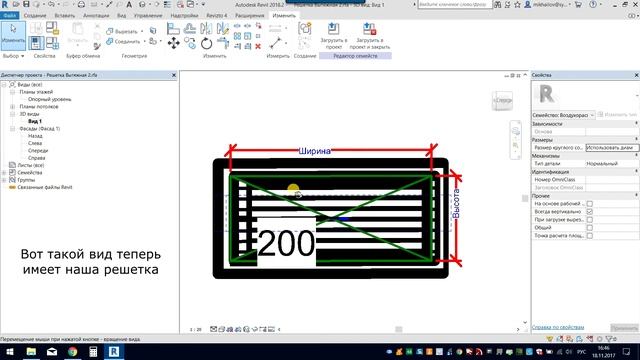The height and width of the screenshot is (360, 640).
Task: Collapse the Фасады (Фасад 1) node
Action: 12,129
